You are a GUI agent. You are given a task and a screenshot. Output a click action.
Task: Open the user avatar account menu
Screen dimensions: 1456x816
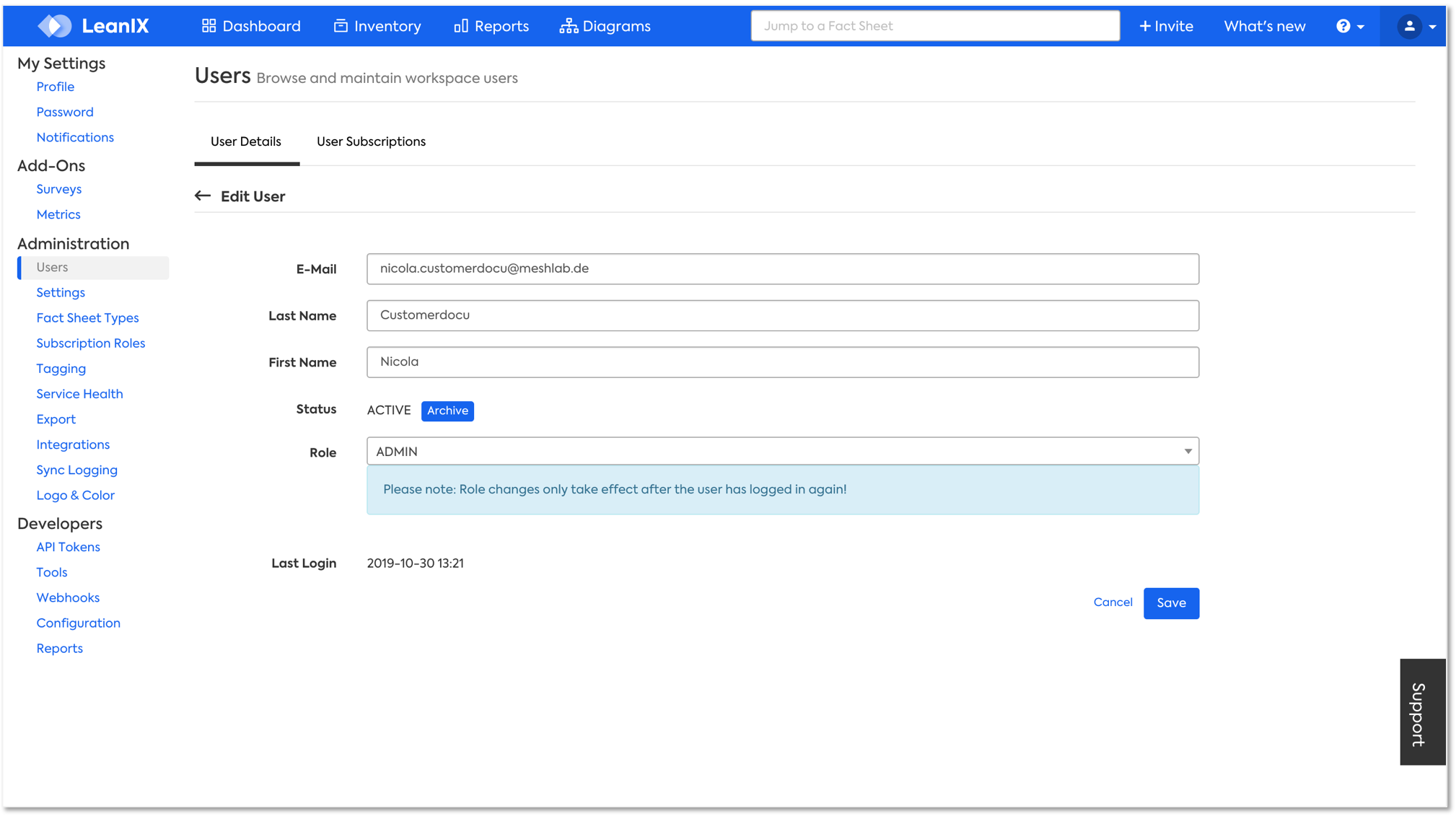pyautogui.click(x=1409, y=26)
